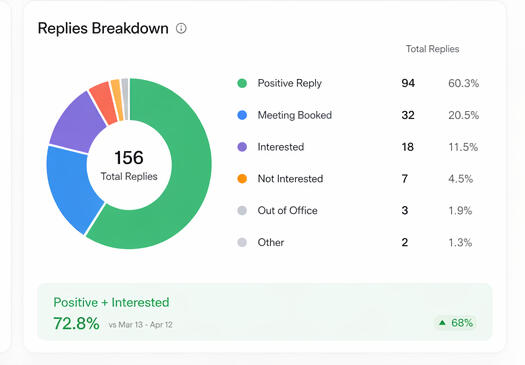Click the count 7 for Not Interested
Image resolution: width=525 pixels, height=365 pixels.
coord(405,178)
